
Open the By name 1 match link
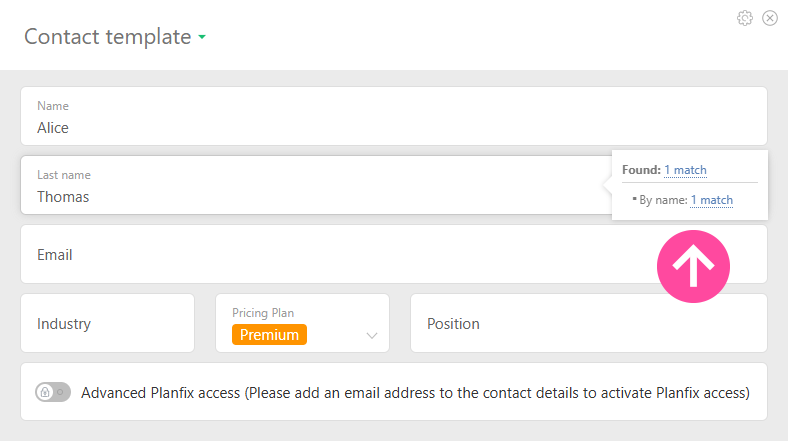click(711, 200)
